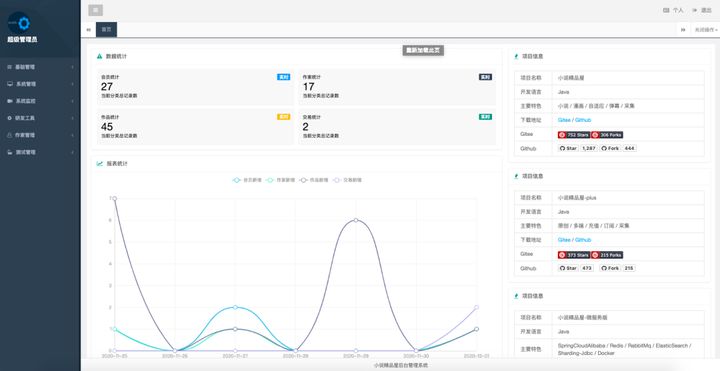Toggle the 会员新增 series in chart legend
The height and width of the screenshot is (371, 720).
point(247,180)
